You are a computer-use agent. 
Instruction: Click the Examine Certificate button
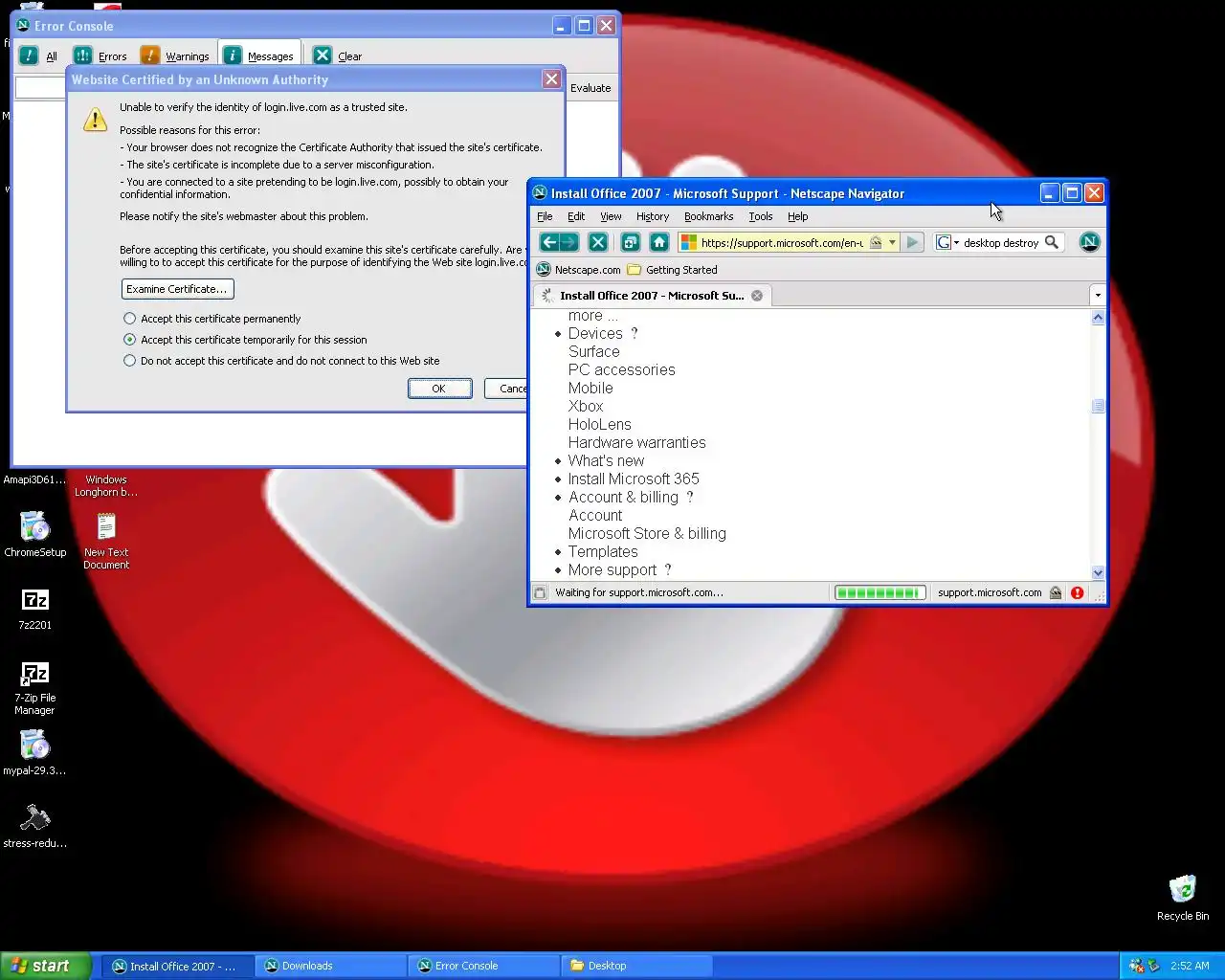(x=177, y=289)
